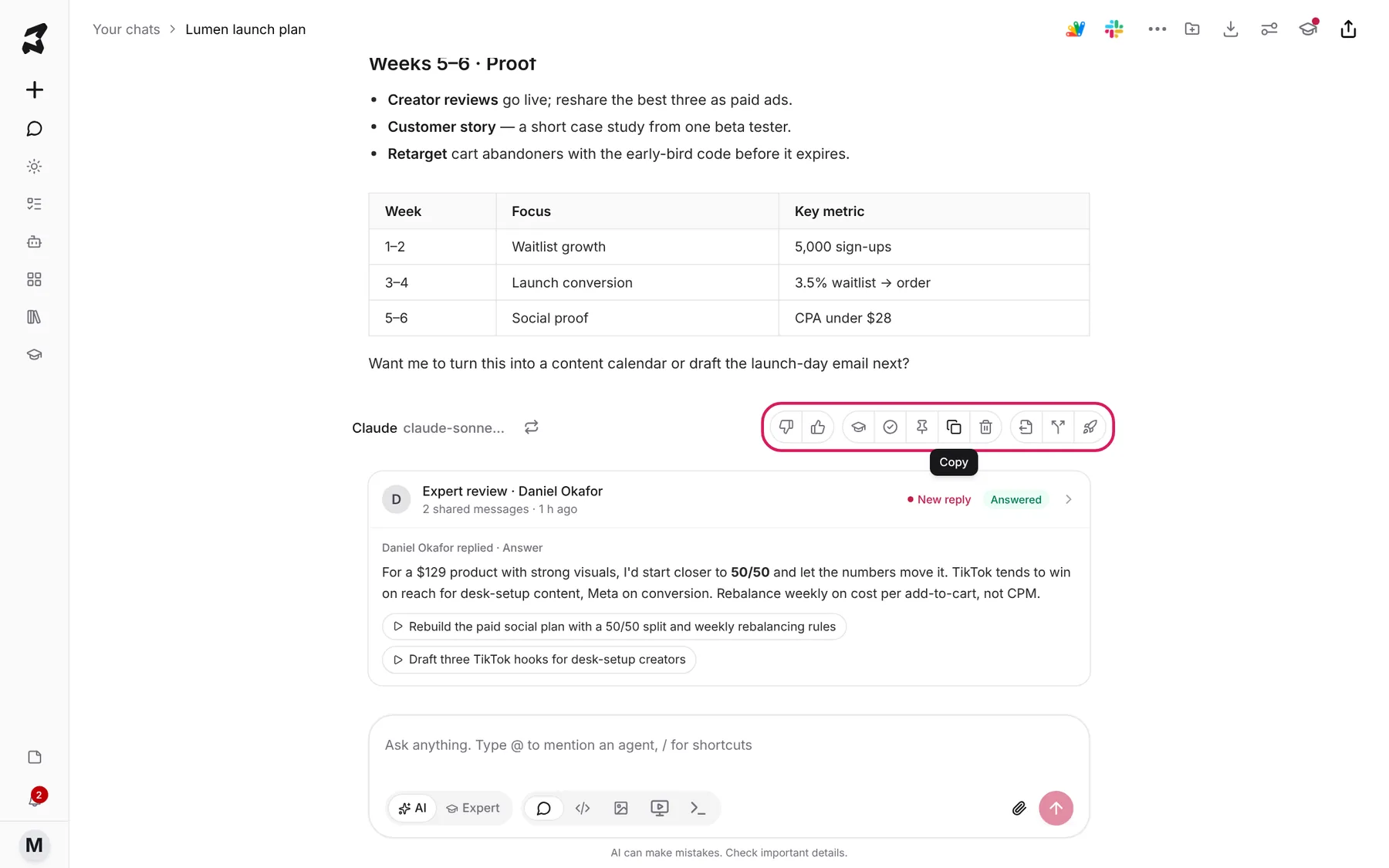Screen dimensions: 1389x868
Task: Run Draft three TikTok hooks suggestion
Action: click(539, 660)
